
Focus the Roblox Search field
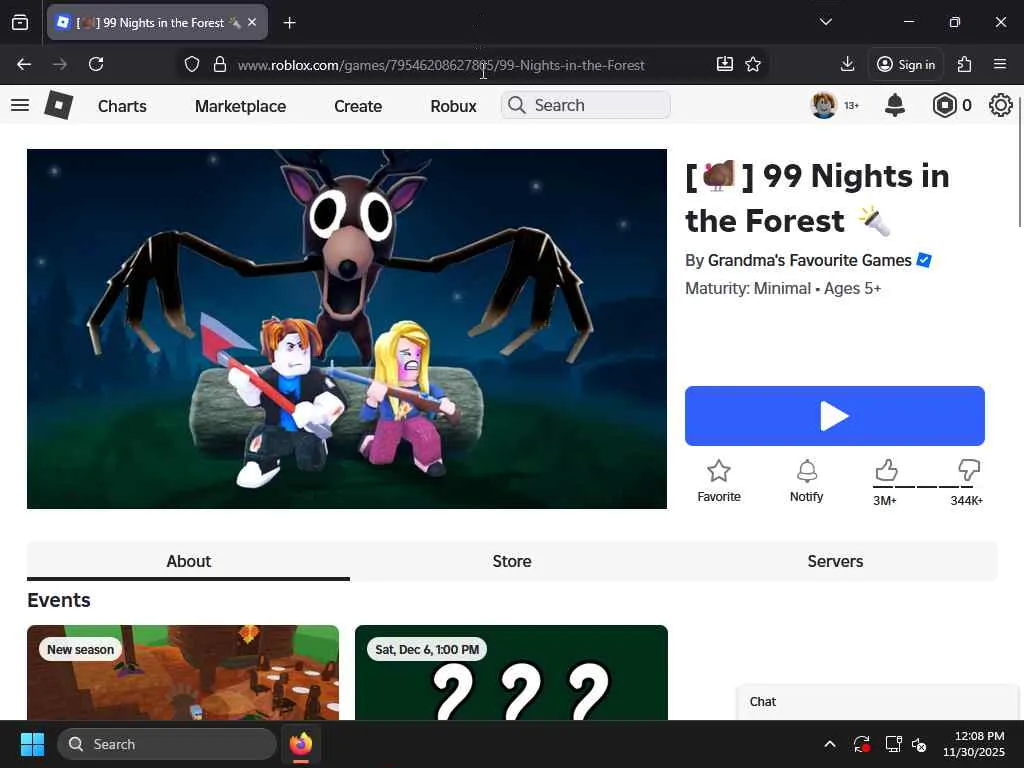[x=586, y=105]
